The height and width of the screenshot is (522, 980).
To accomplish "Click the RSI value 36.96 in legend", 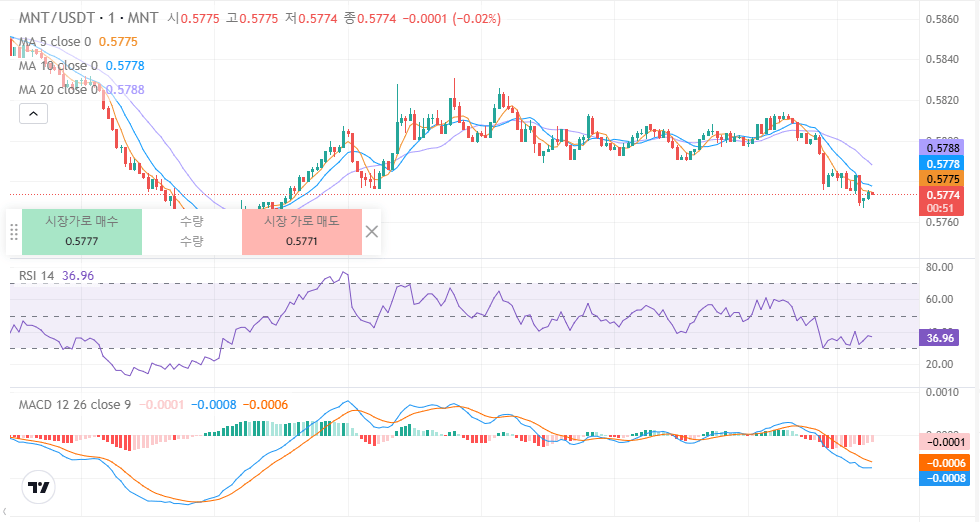I will 78,276.
